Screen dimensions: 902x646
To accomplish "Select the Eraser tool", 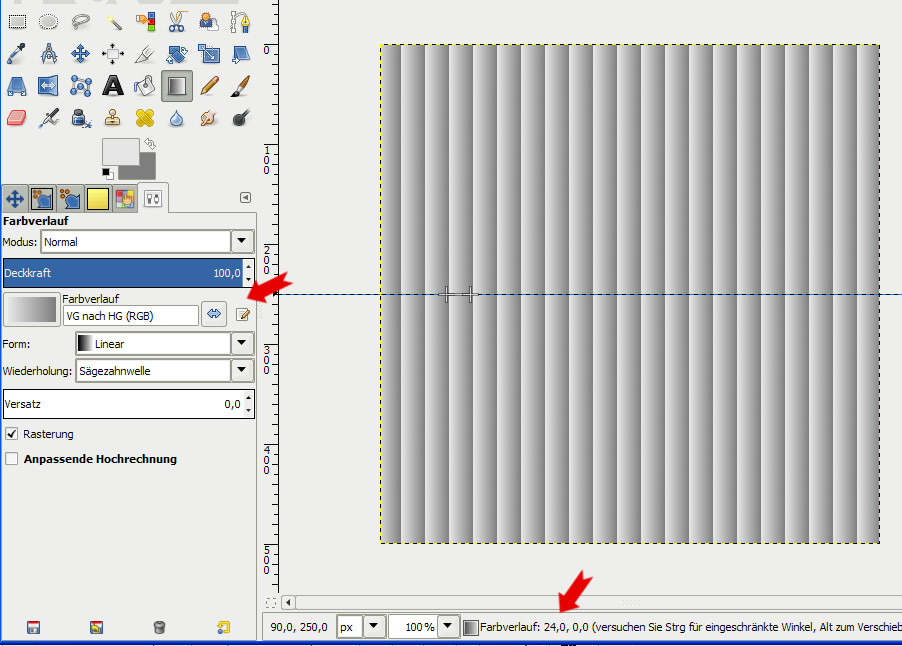I will point(17,119).
